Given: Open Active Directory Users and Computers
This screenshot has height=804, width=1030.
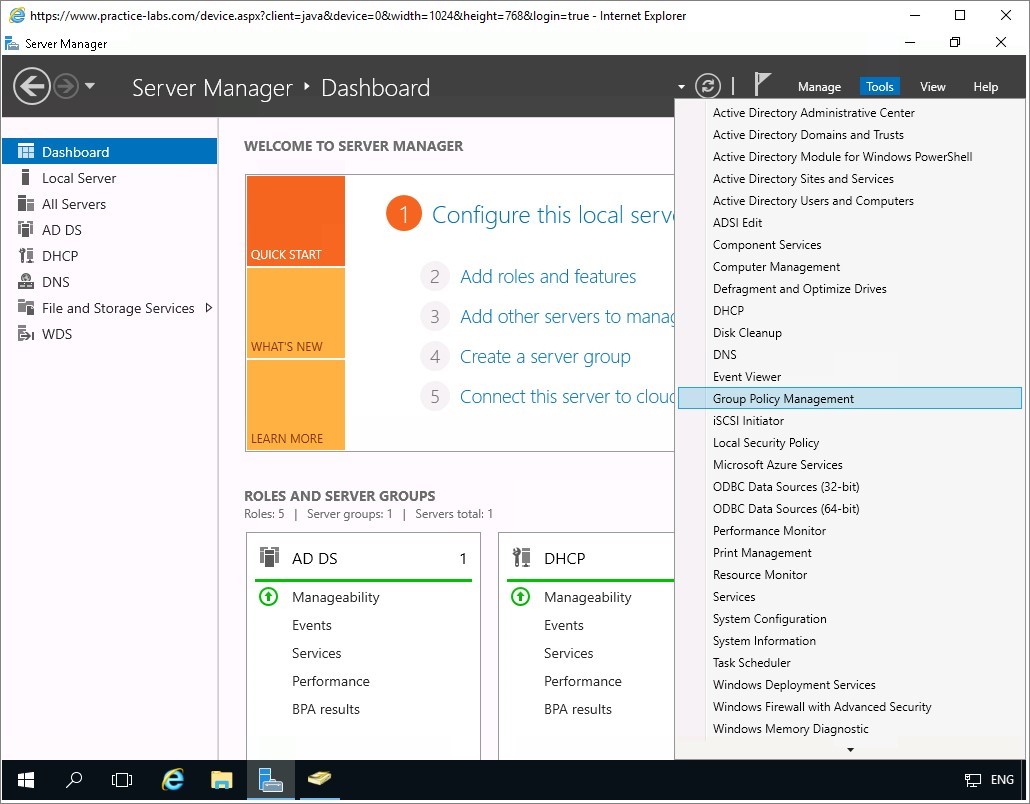Looking at the screenshot, I should tap(813, 201).
